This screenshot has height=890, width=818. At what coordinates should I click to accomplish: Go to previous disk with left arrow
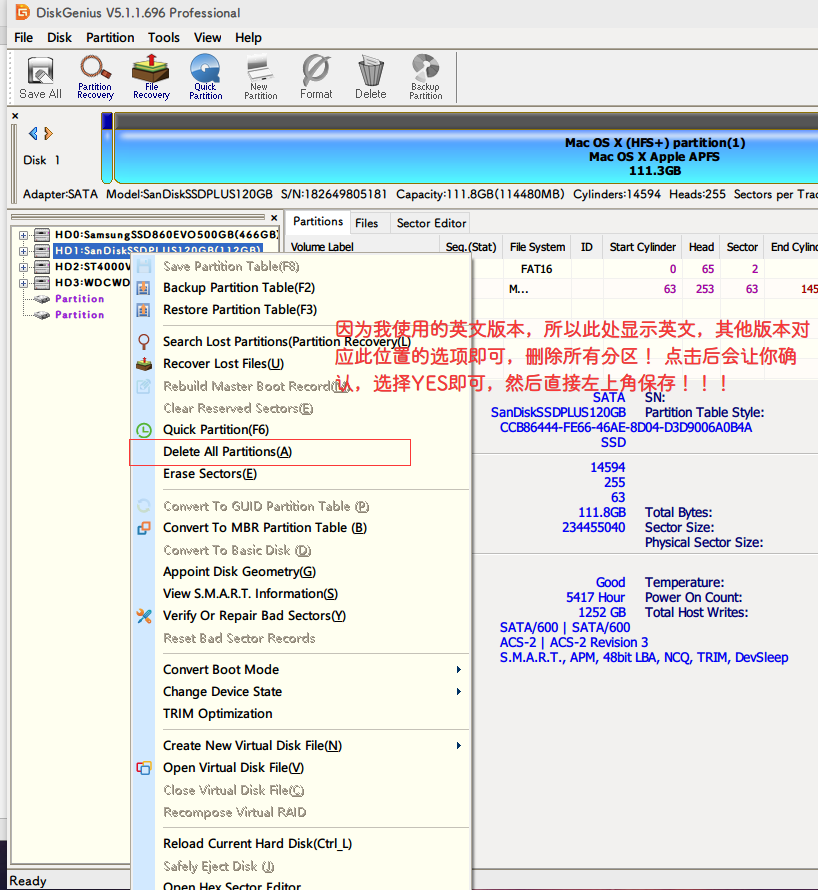point(33,133)
